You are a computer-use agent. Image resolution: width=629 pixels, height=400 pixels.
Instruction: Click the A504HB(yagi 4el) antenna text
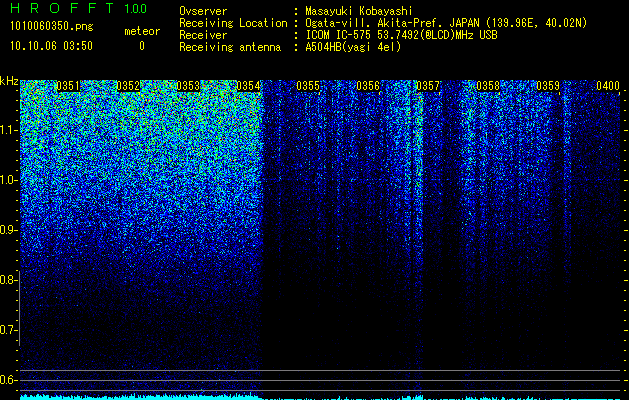[x=353, y=47]
